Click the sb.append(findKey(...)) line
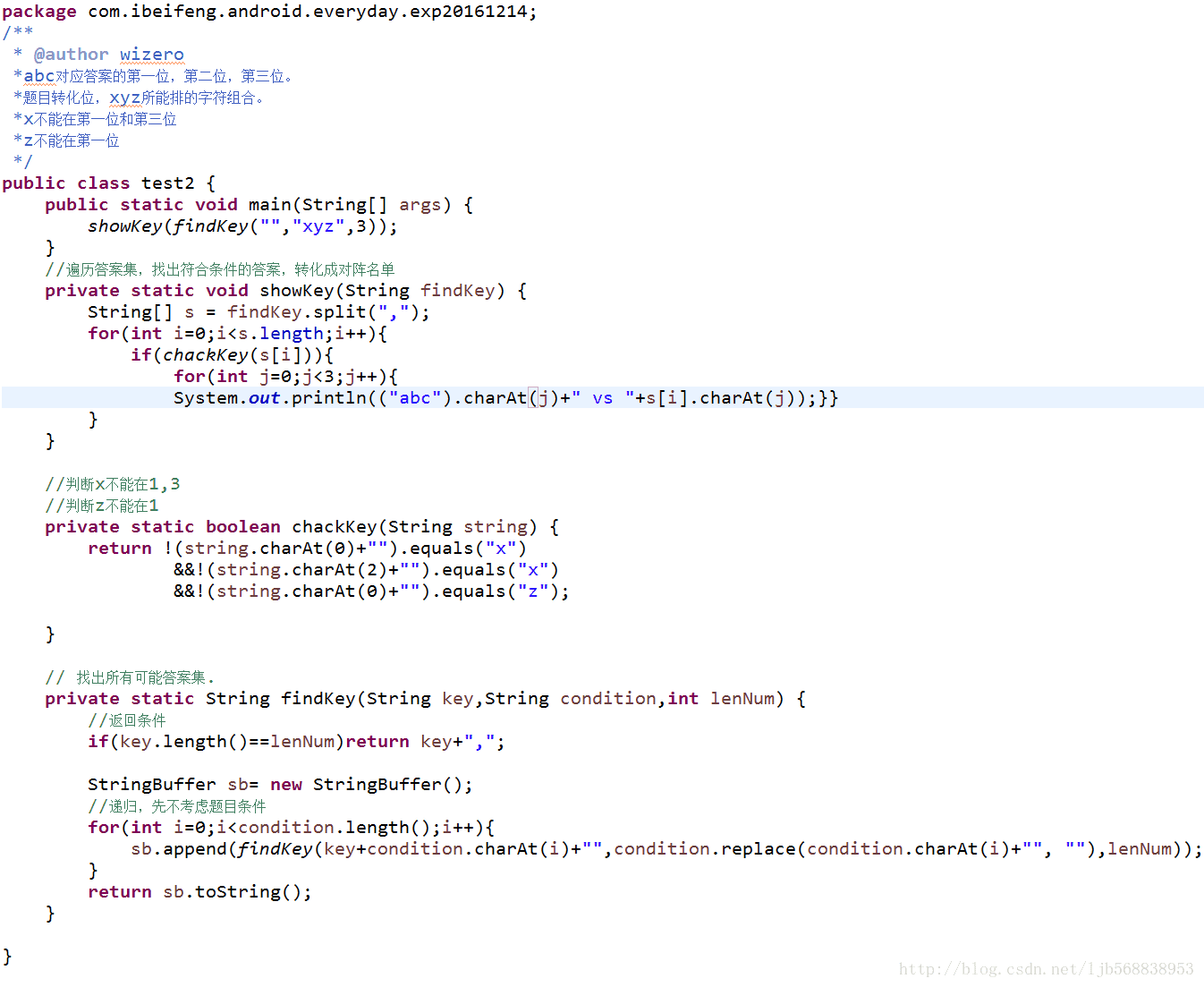The image size is (1204, 987). (x=667, y=849)
